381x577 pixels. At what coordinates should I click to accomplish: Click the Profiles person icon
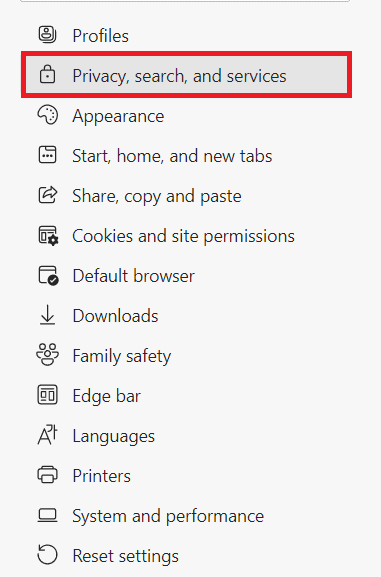tap(47, 35)
